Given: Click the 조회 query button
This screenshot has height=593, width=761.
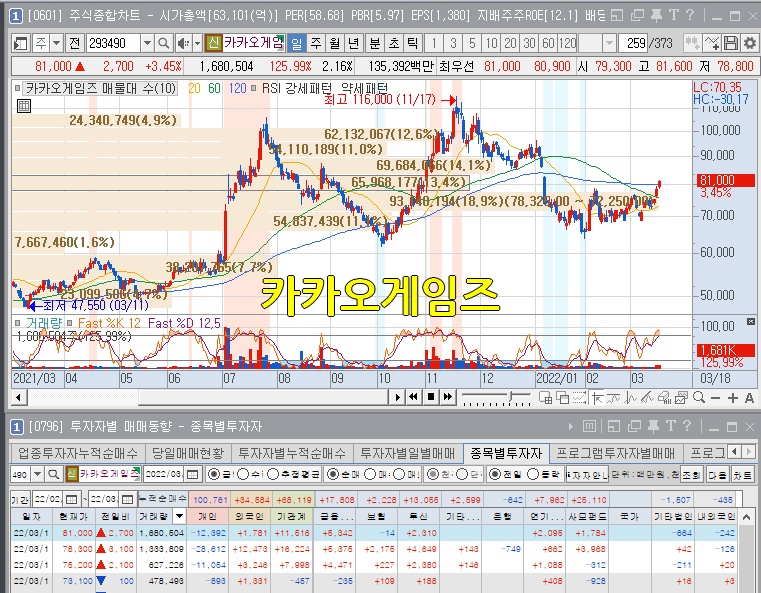Looking at the screenshot, I should 691,474.
